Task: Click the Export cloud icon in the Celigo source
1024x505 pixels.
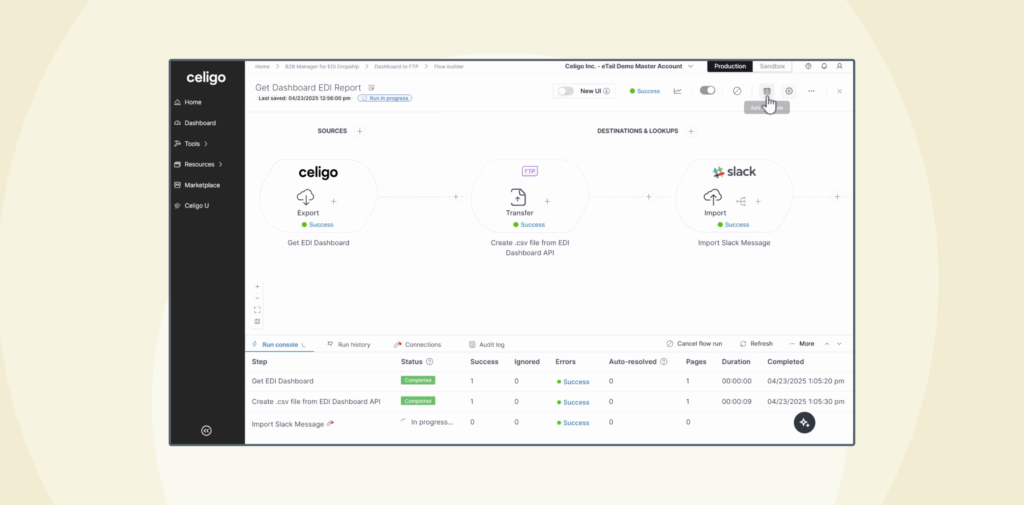Action: (307, 197)
